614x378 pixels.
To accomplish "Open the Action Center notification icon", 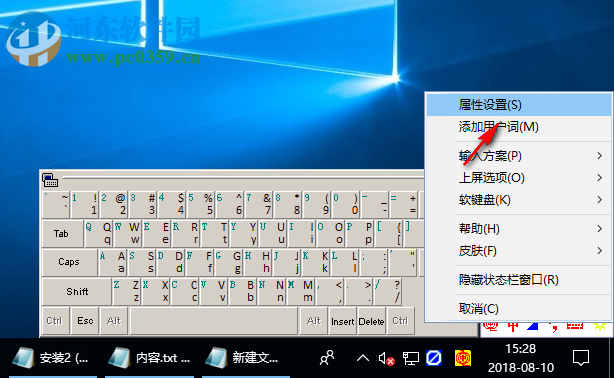I will pyautogui.click(x=580, y=358).
